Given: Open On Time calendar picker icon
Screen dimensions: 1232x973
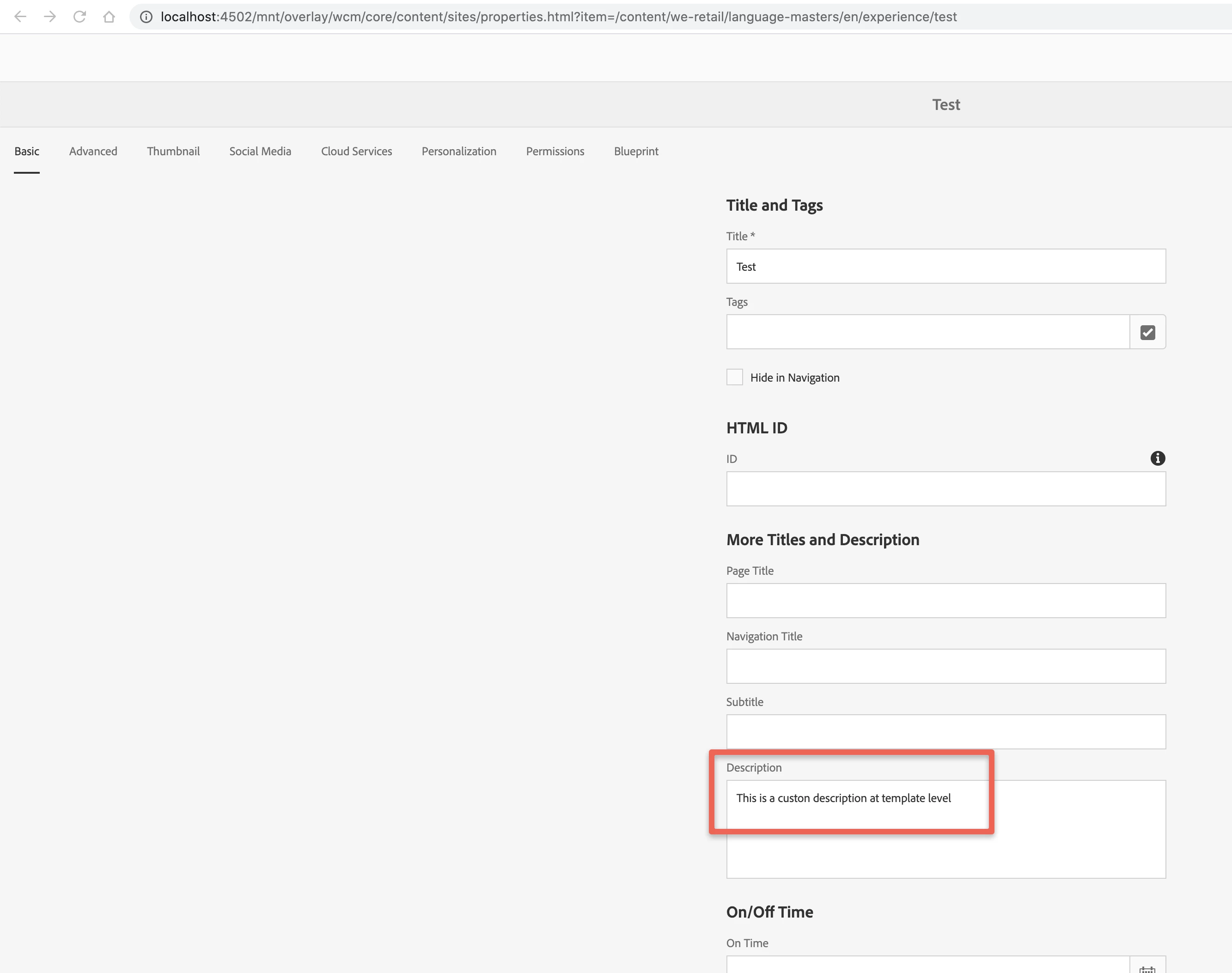Looking at the screenshot, I should [x=1147, y=967].
